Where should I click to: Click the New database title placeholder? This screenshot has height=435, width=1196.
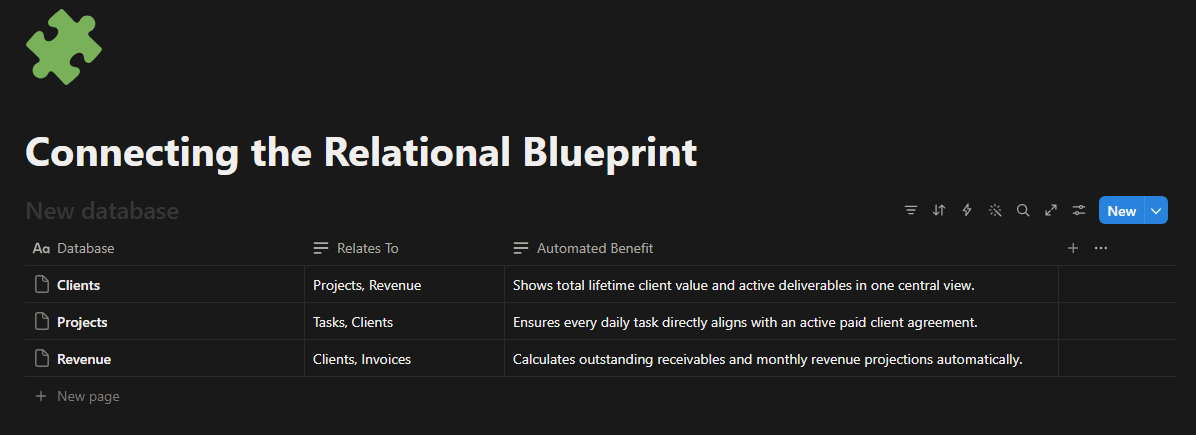click(102, 211)
